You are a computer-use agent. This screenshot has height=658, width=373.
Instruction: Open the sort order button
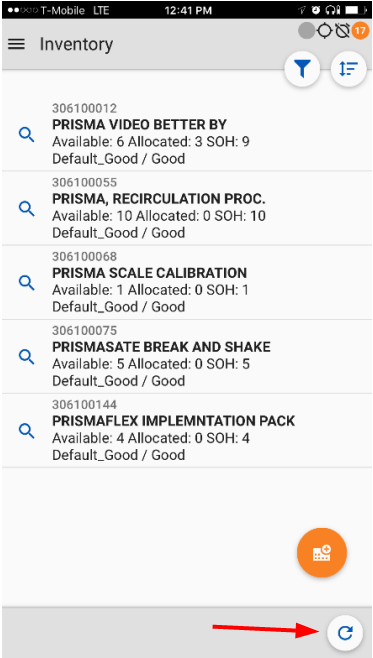(349, 69)
